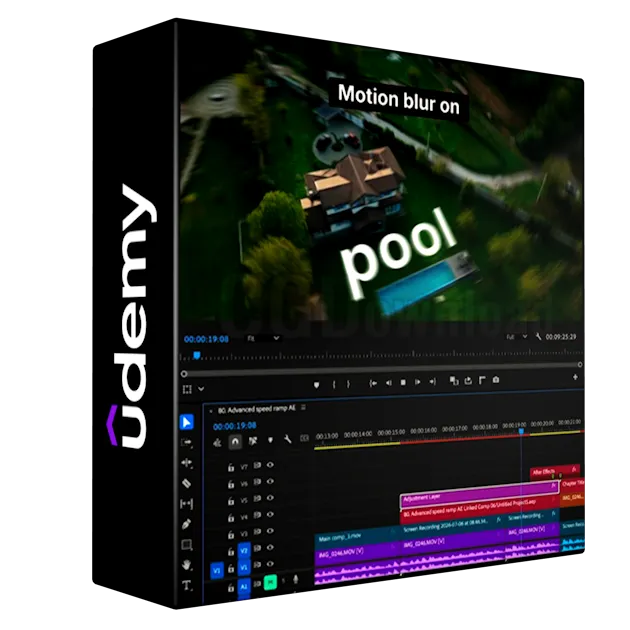Image resolution: width=630 pixels, height=630 pixels.
Task: Click the captions track options icon
Action: coord(305,438)
